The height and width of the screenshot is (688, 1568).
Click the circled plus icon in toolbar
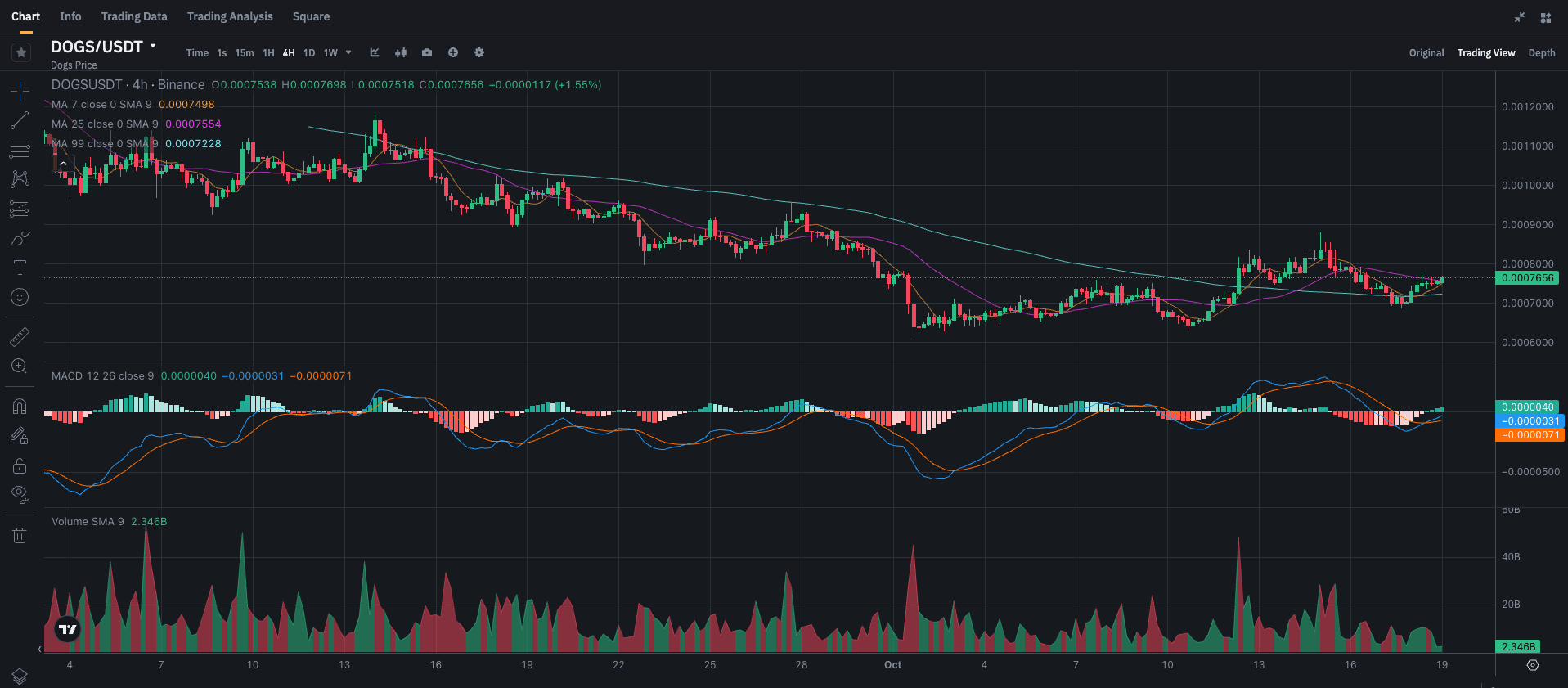(x=453, y=52)
